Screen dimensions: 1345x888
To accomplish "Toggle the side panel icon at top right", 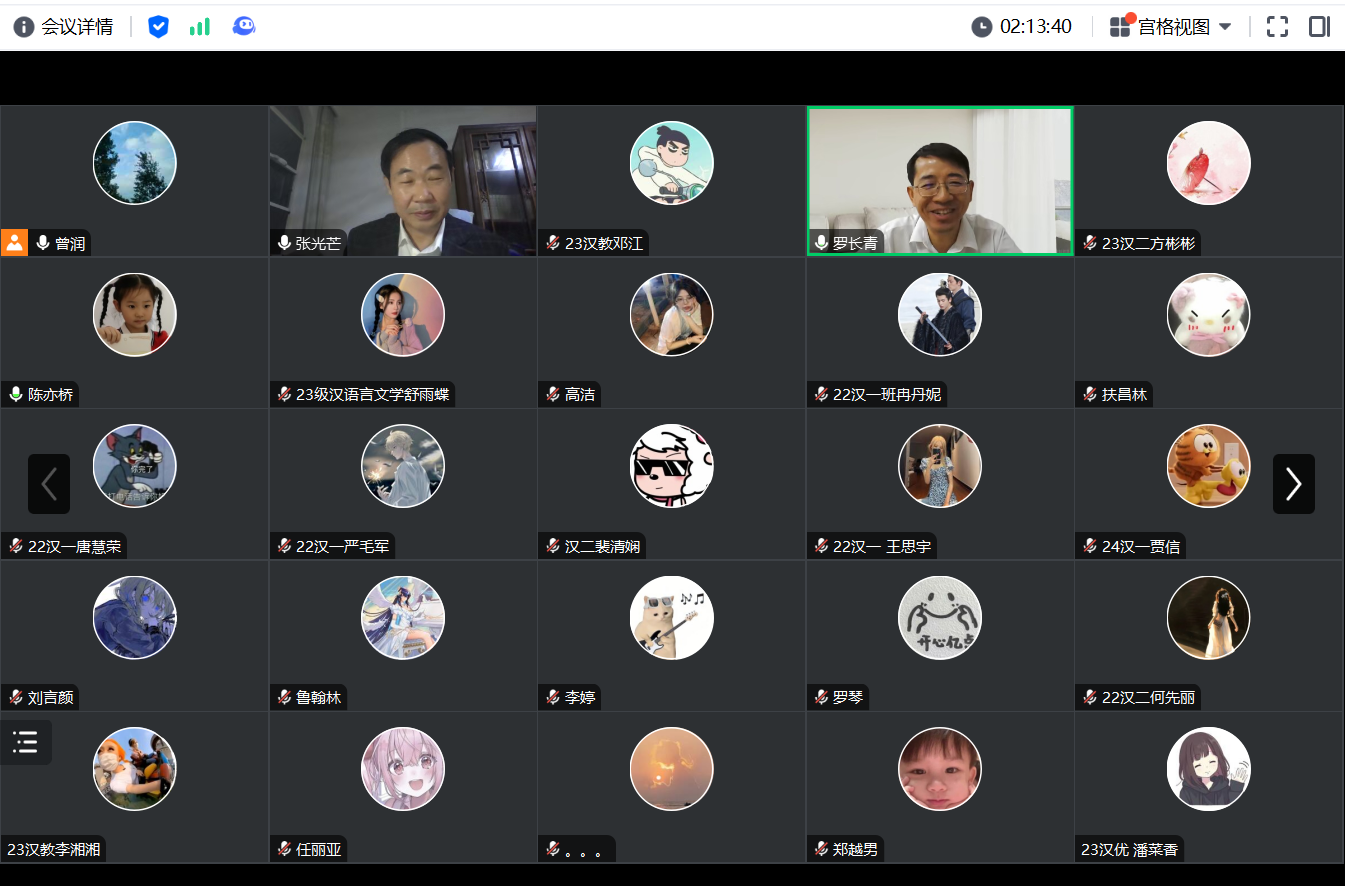I will (x=1319, y=27).
